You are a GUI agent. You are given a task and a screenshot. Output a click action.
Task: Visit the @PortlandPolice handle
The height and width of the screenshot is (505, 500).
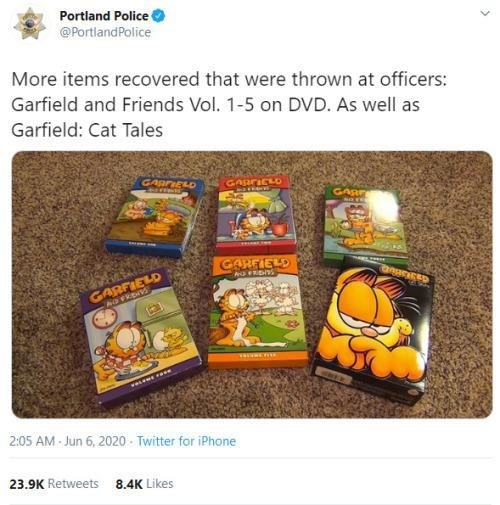105,32
